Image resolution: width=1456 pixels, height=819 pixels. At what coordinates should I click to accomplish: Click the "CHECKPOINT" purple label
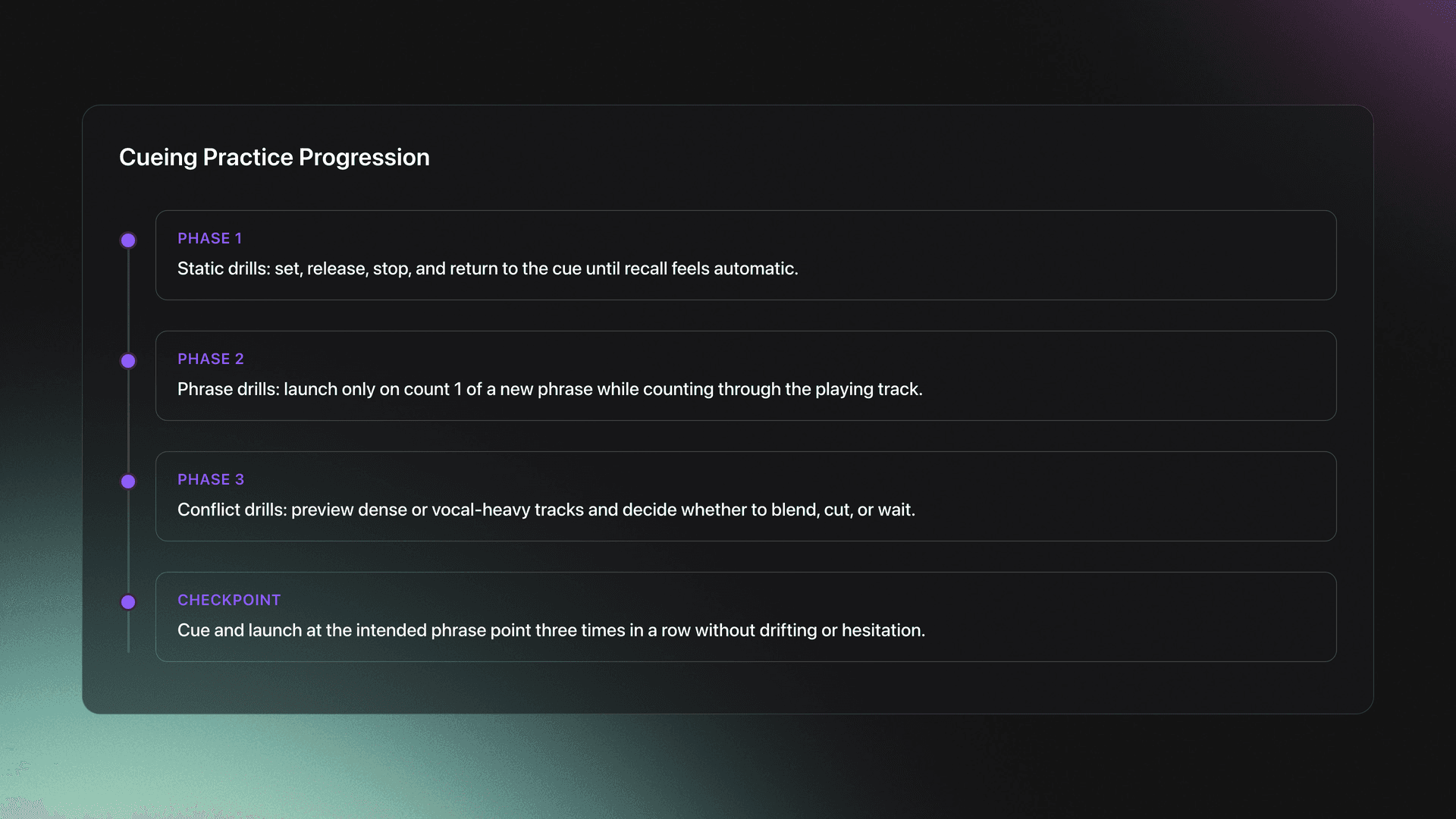(x=229, y=600)
